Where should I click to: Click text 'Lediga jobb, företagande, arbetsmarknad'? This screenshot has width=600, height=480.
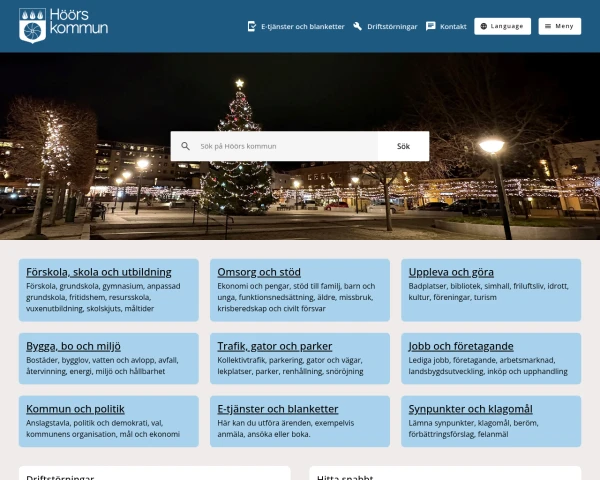click(x=482, y=360)
